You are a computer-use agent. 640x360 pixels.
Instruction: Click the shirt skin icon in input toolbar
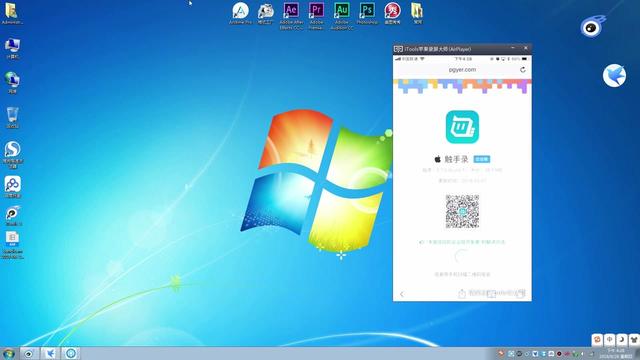pos(633,339)
